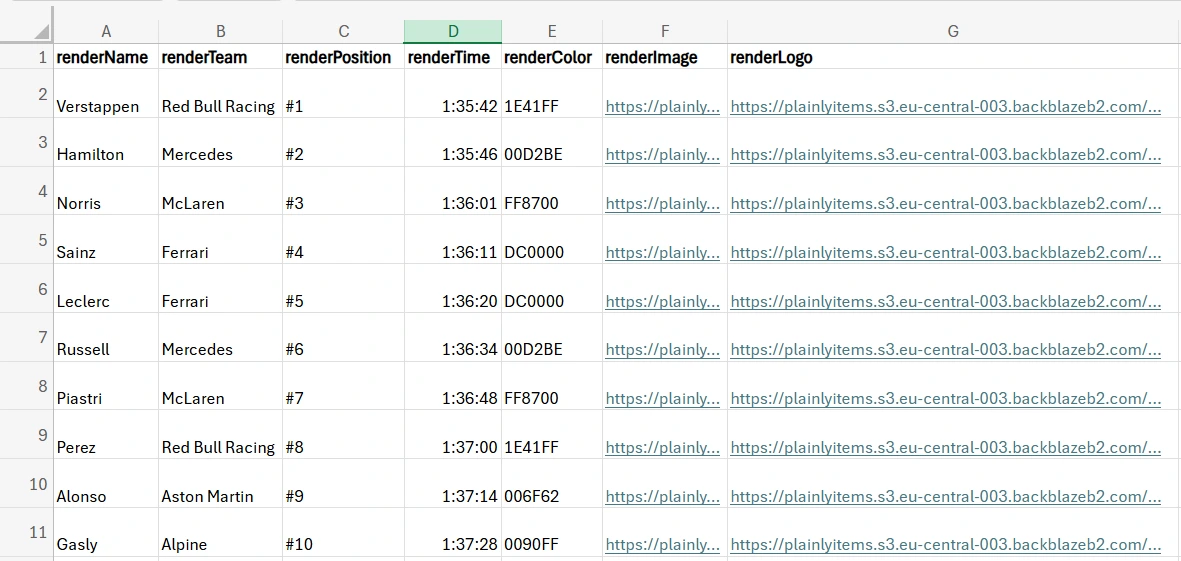Viewport: 1181px width, 561px height.
Task: Select Norris's McLaren team cell
Action: pyautogui.click(x=221, y=191)
